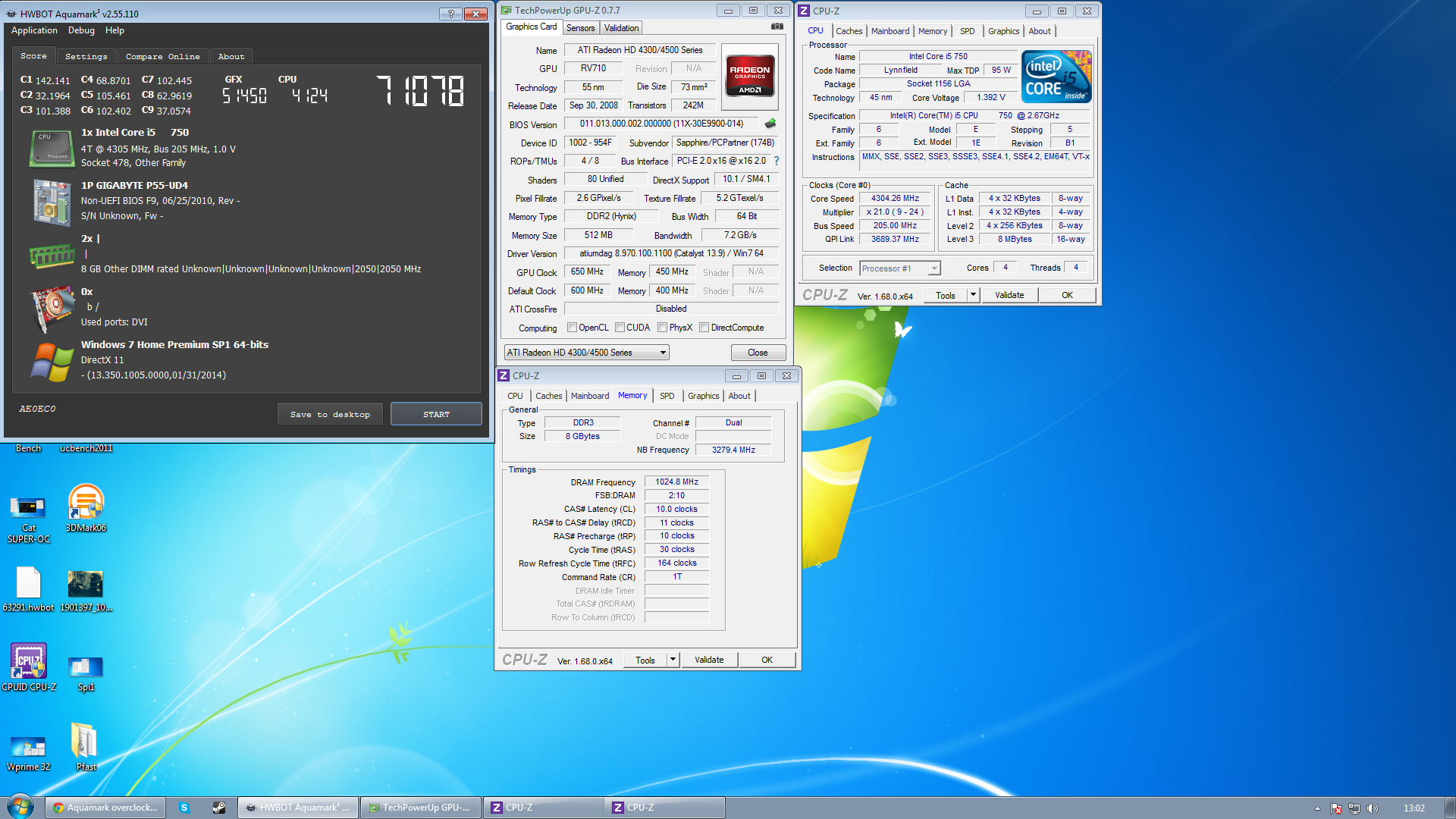1456x819 pixels.
Task: Click the Show desktop strip on taskbar
Action: (x=1450, y=808)
